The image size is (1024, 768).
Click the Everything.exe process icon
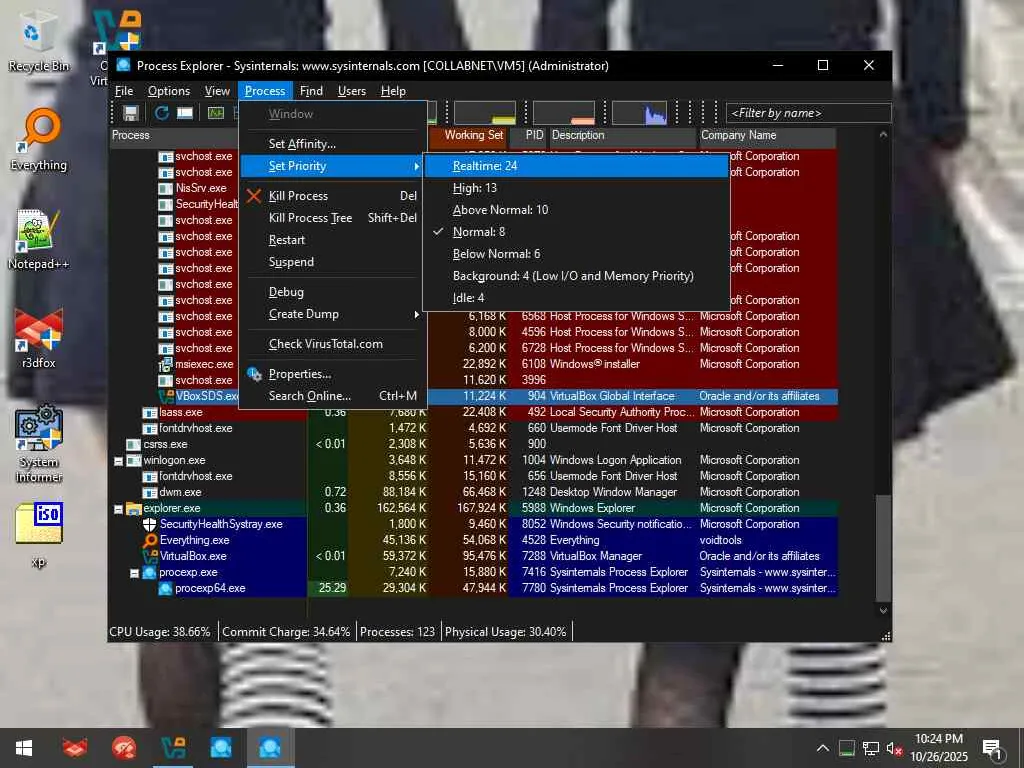pos(150,540)
